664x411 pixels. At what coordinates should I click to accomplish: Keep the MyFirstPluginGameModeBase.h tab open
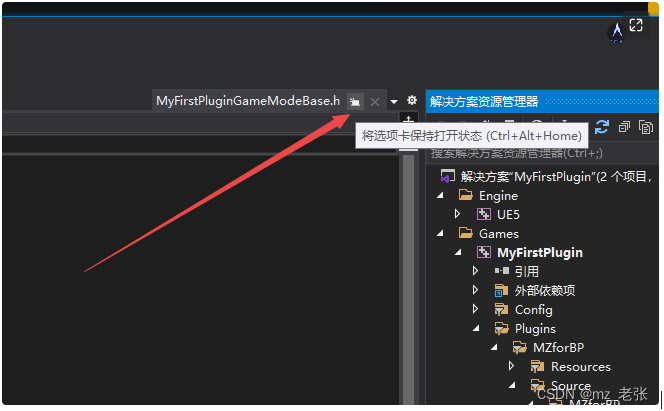coord(355,102)
